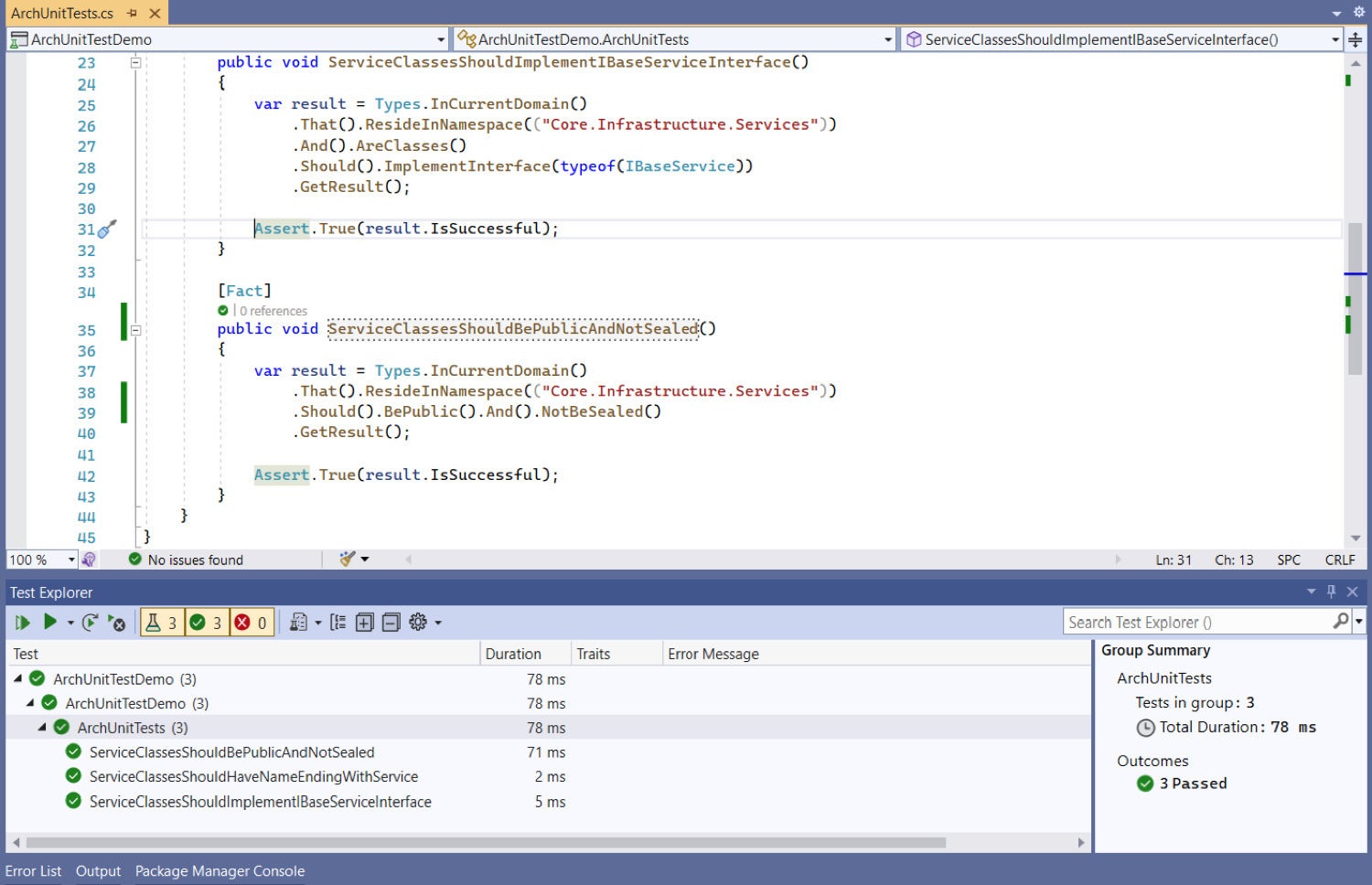Screen dimensions: 1372x885
Task: Click No issues found status
Action: pyautogui.click(x=186, y=560)
